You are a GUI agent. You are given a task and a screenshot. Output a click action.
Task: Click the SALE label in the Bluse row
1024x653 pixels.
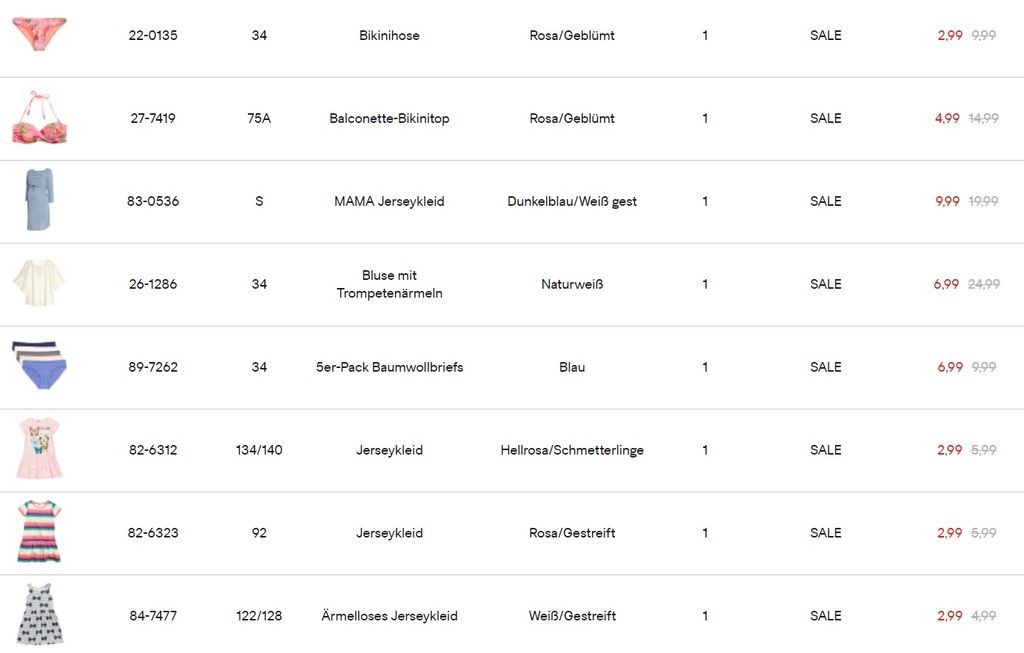(x=826, y=284)
